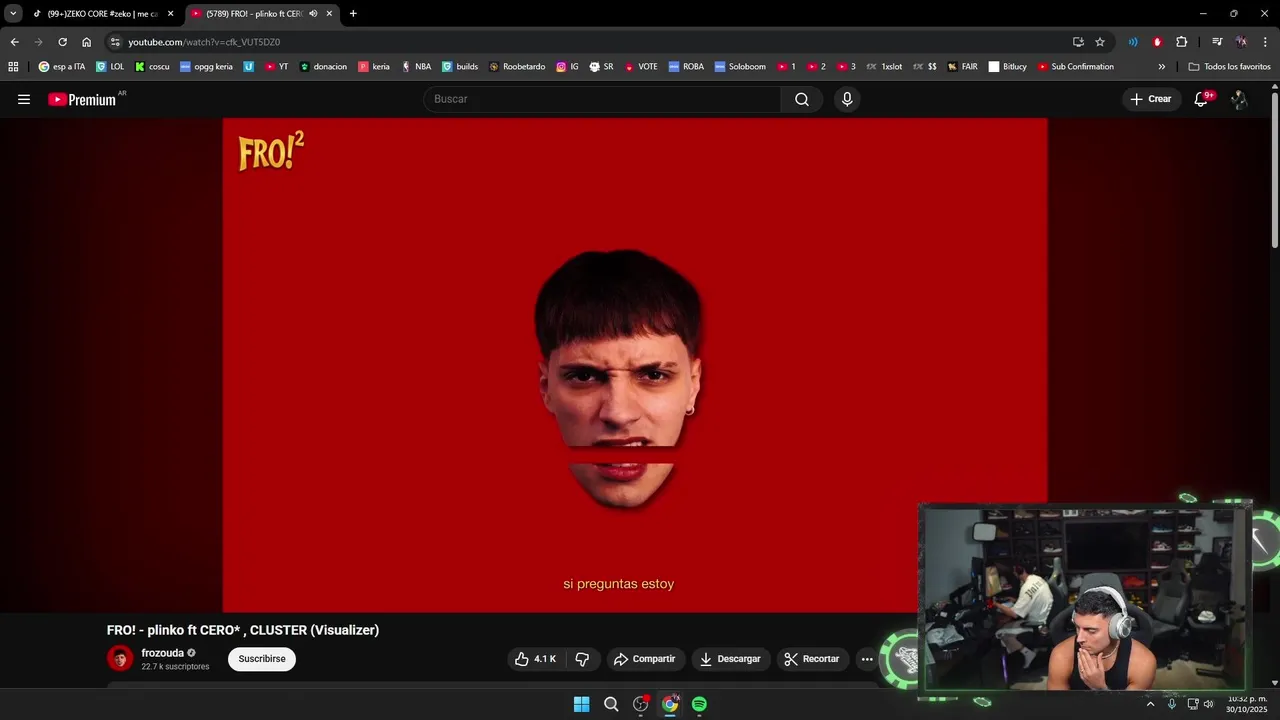Open the Roobetardo bookmark
The image size is (1280, 720).
pos(517,67)
